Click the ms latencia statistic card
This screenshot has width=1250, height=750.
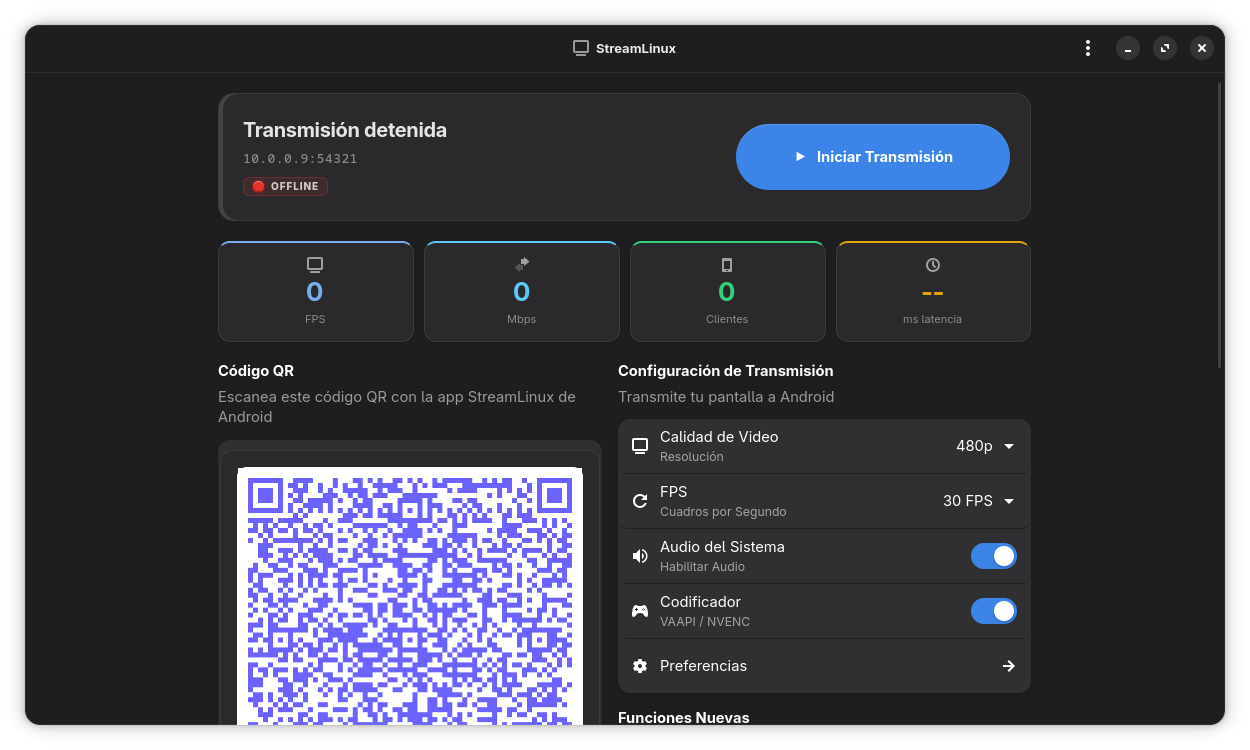point(933,292)
